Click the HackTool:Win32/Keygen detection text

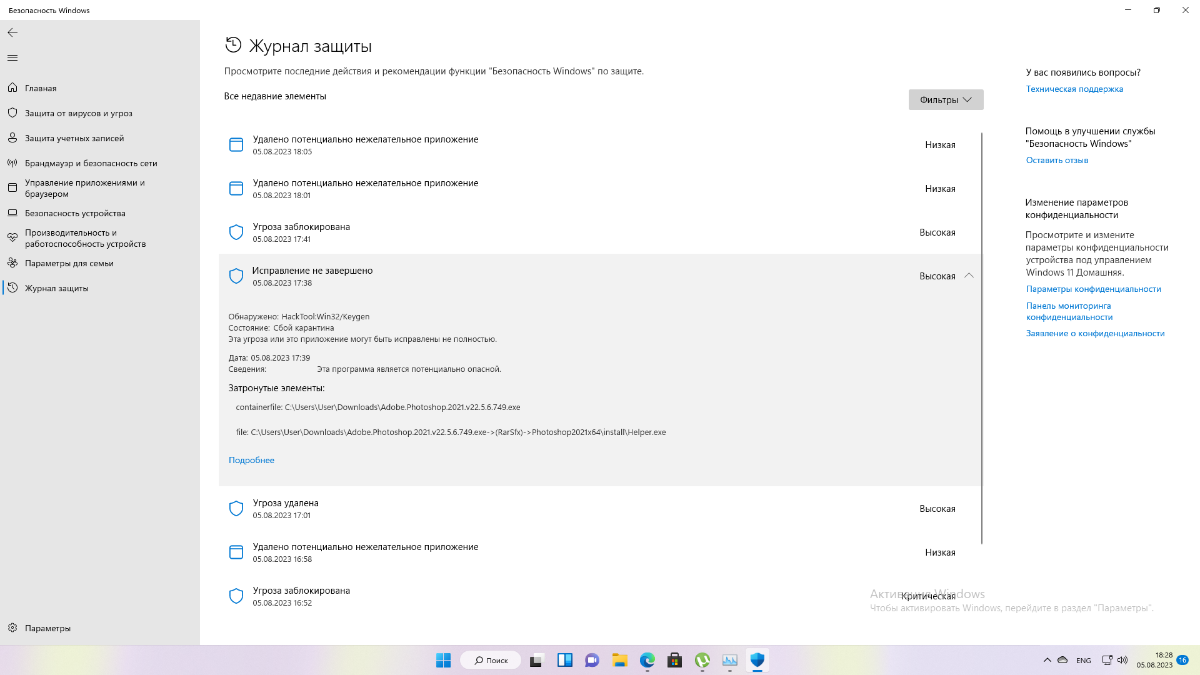coord(325,316)
